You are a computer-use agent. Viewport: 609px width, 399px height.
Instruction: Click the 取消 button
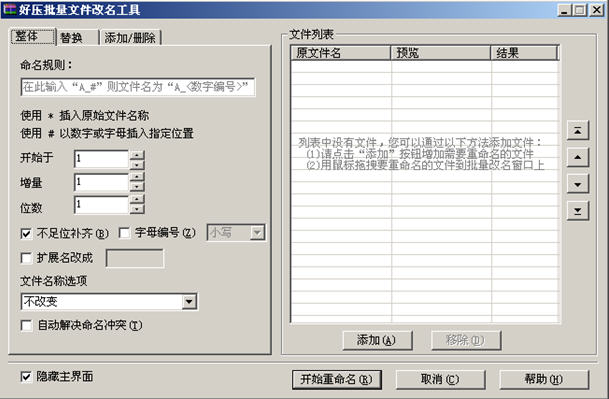click(x=440, y=379)
